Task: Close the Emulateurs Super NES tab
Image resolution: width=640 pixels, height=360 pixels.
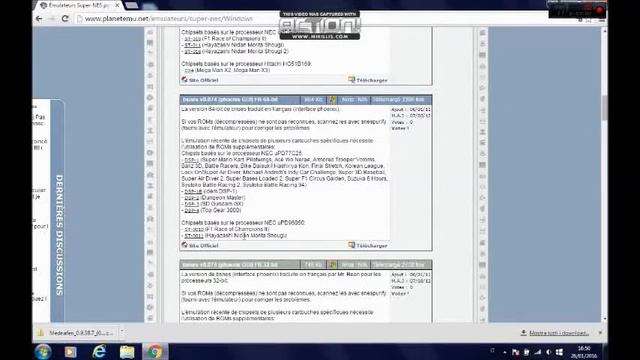Action: click(x=117, y=6)
